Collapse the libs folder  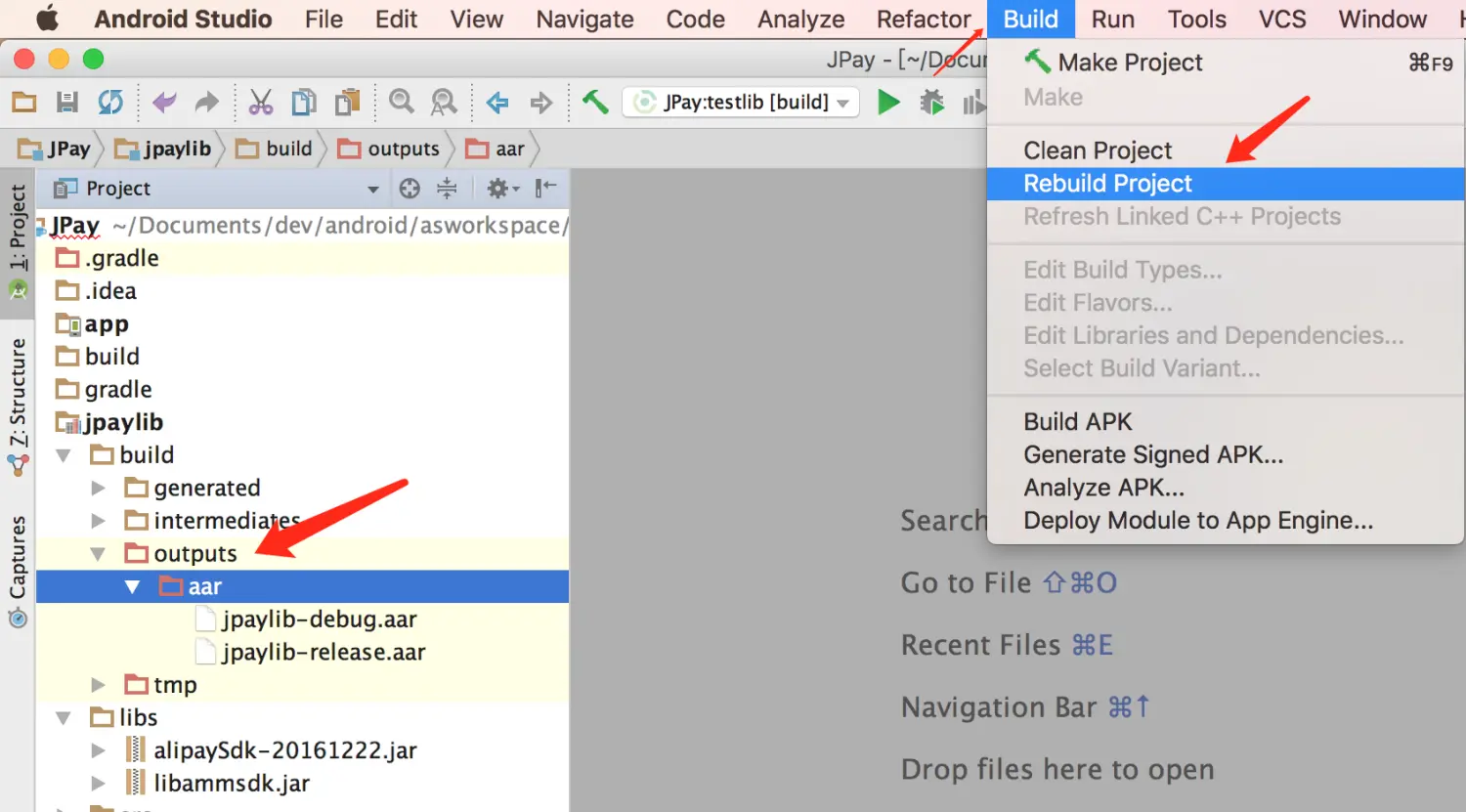point(64,718)
